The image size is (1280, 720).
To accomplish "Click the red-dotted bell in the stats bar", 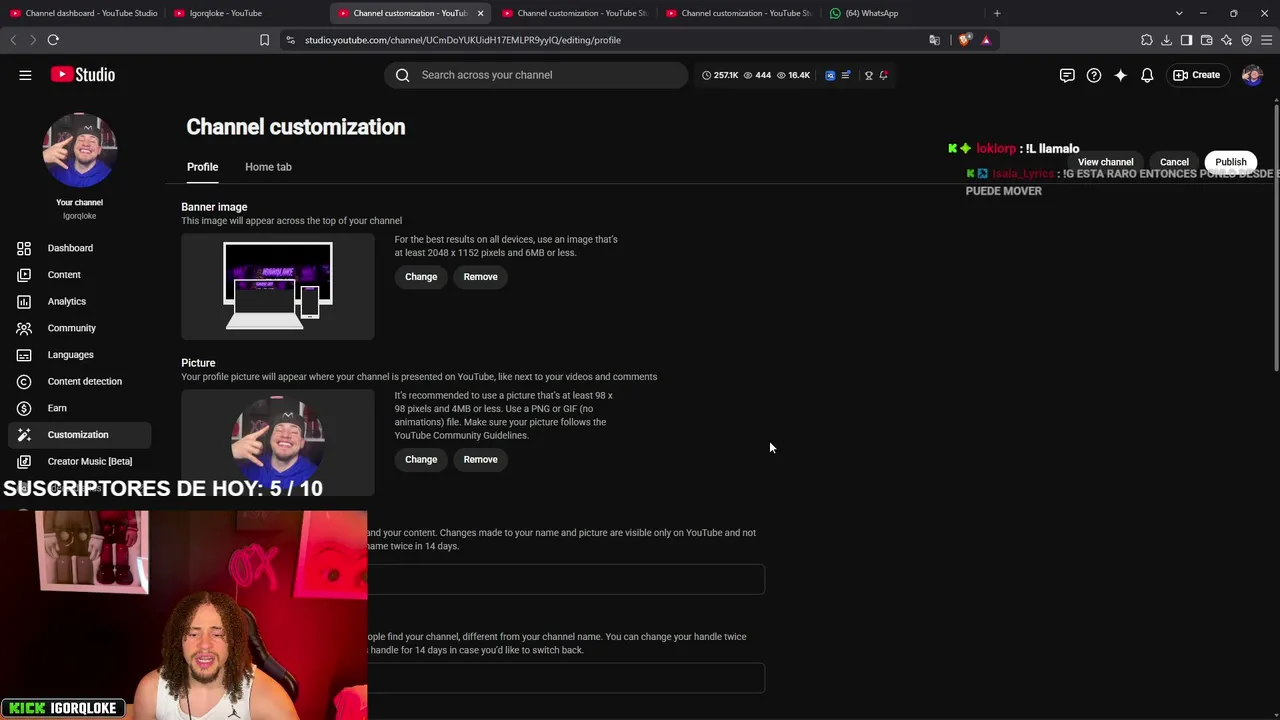I will click(883, 75).
